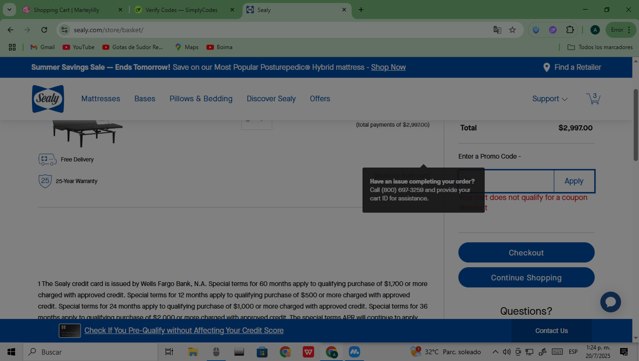
Task: Click the 25-Year Warranty text
Action: (77, 181)
